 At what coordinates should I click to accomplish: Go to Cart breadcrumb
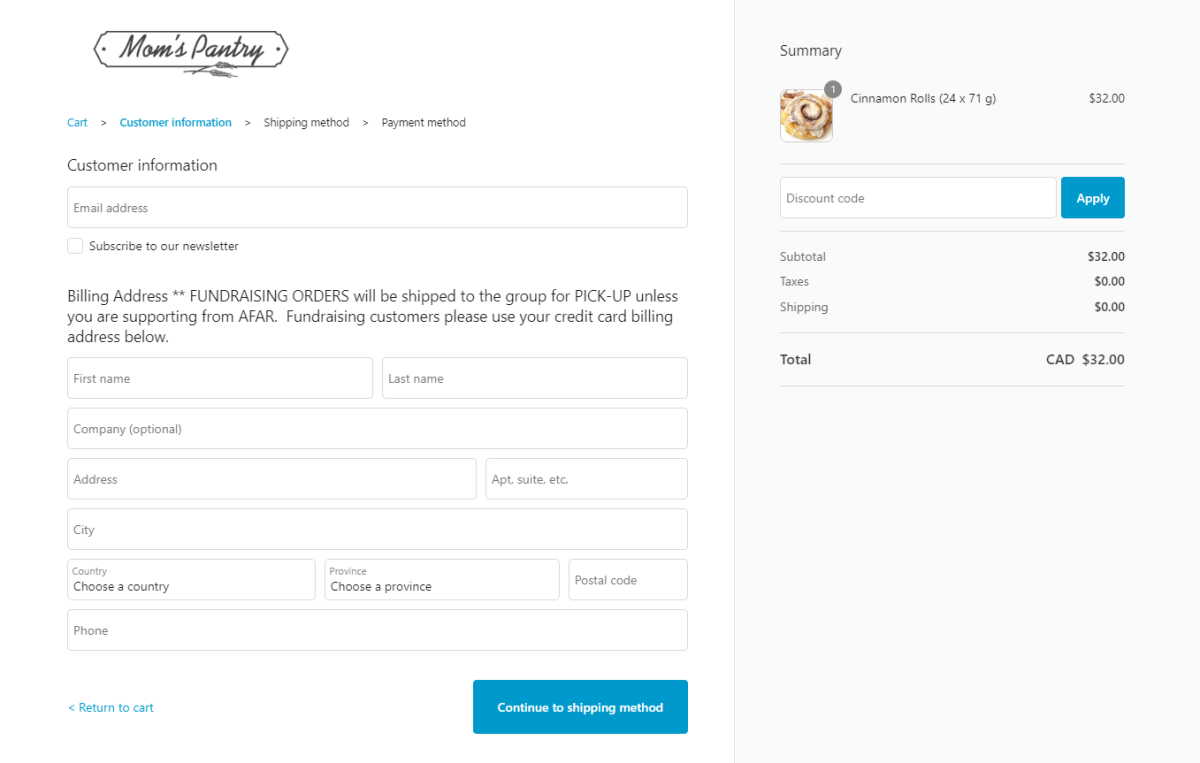77,123
